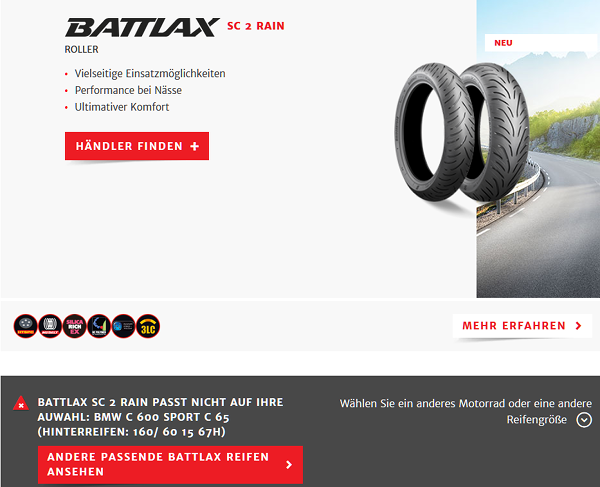Screen dimensions: 600x487
Task: Click the arrow next to Mehr Erfahren
Action: coord(579,326)
